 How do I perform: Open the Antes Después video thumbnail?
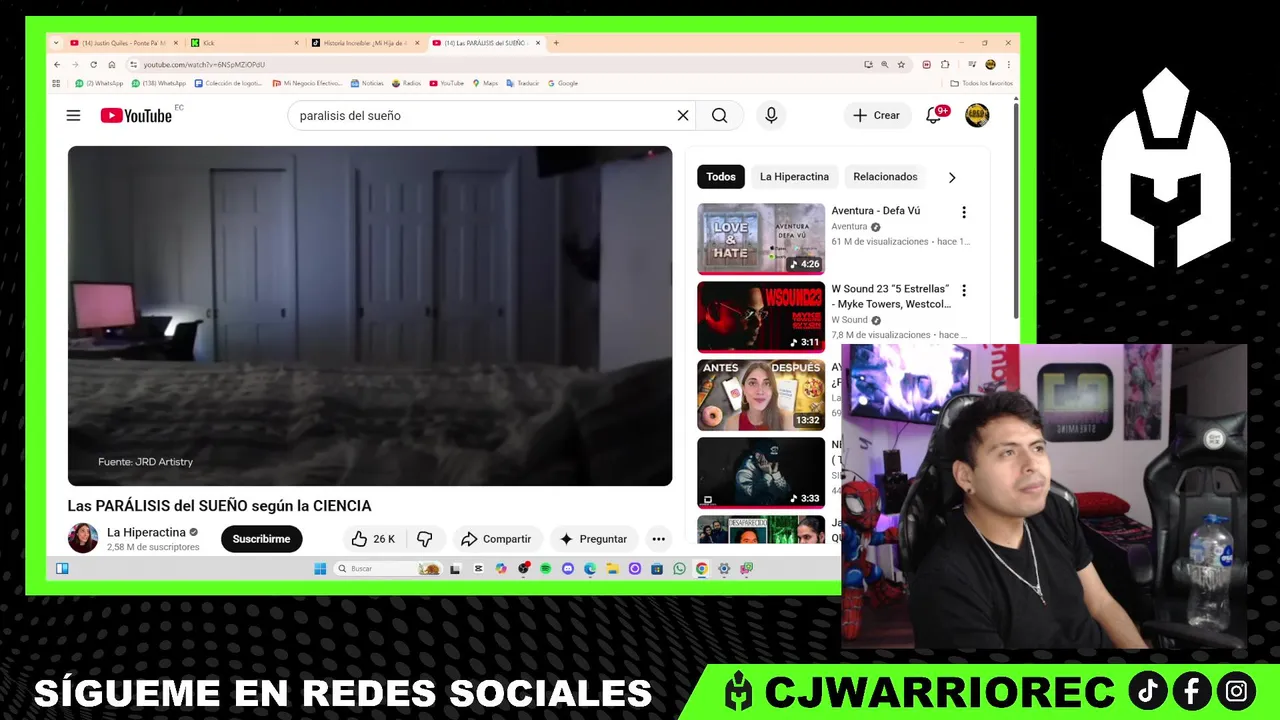(x=761, y=395)
